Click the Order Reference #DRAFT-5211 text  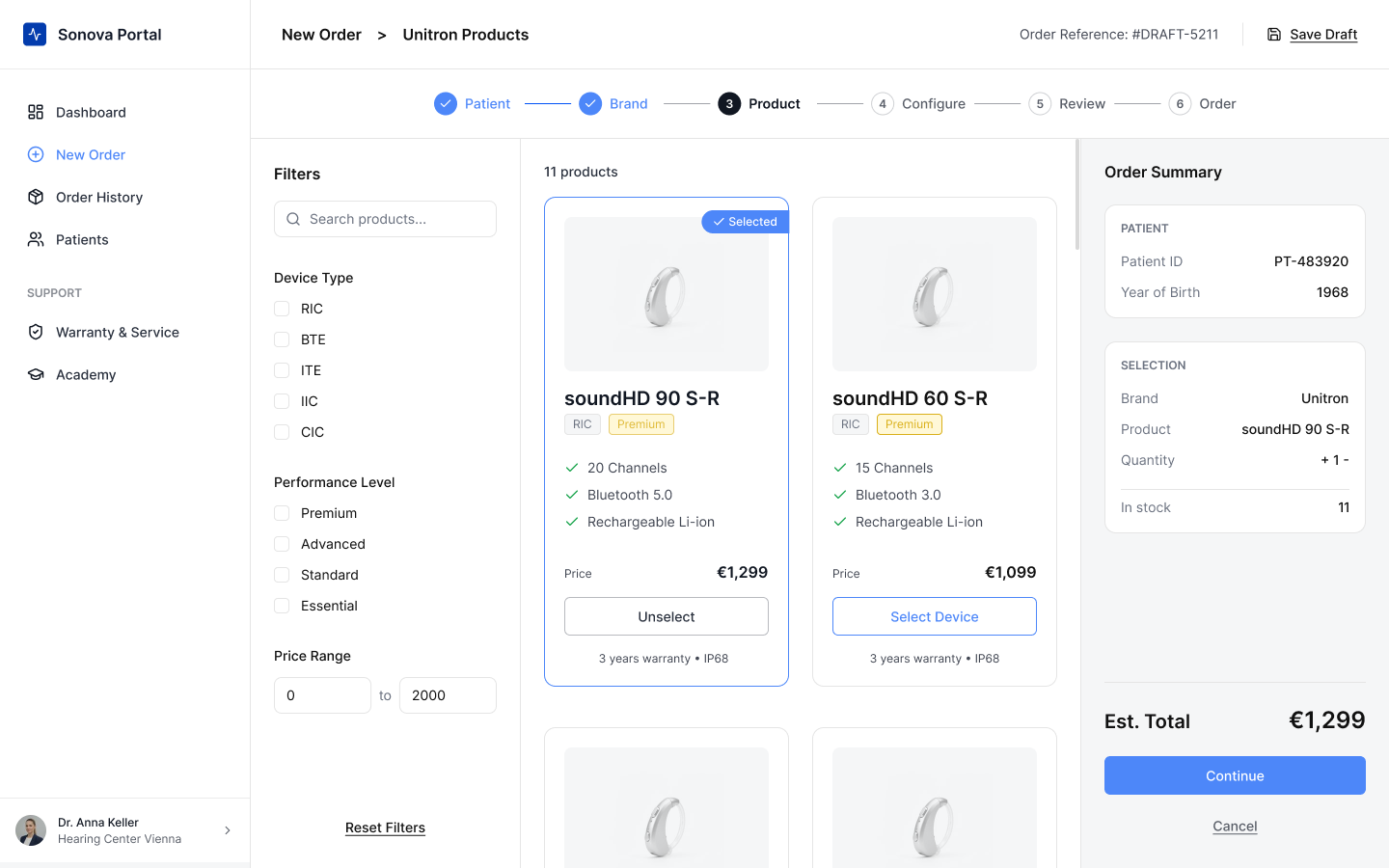(1119, 35)
